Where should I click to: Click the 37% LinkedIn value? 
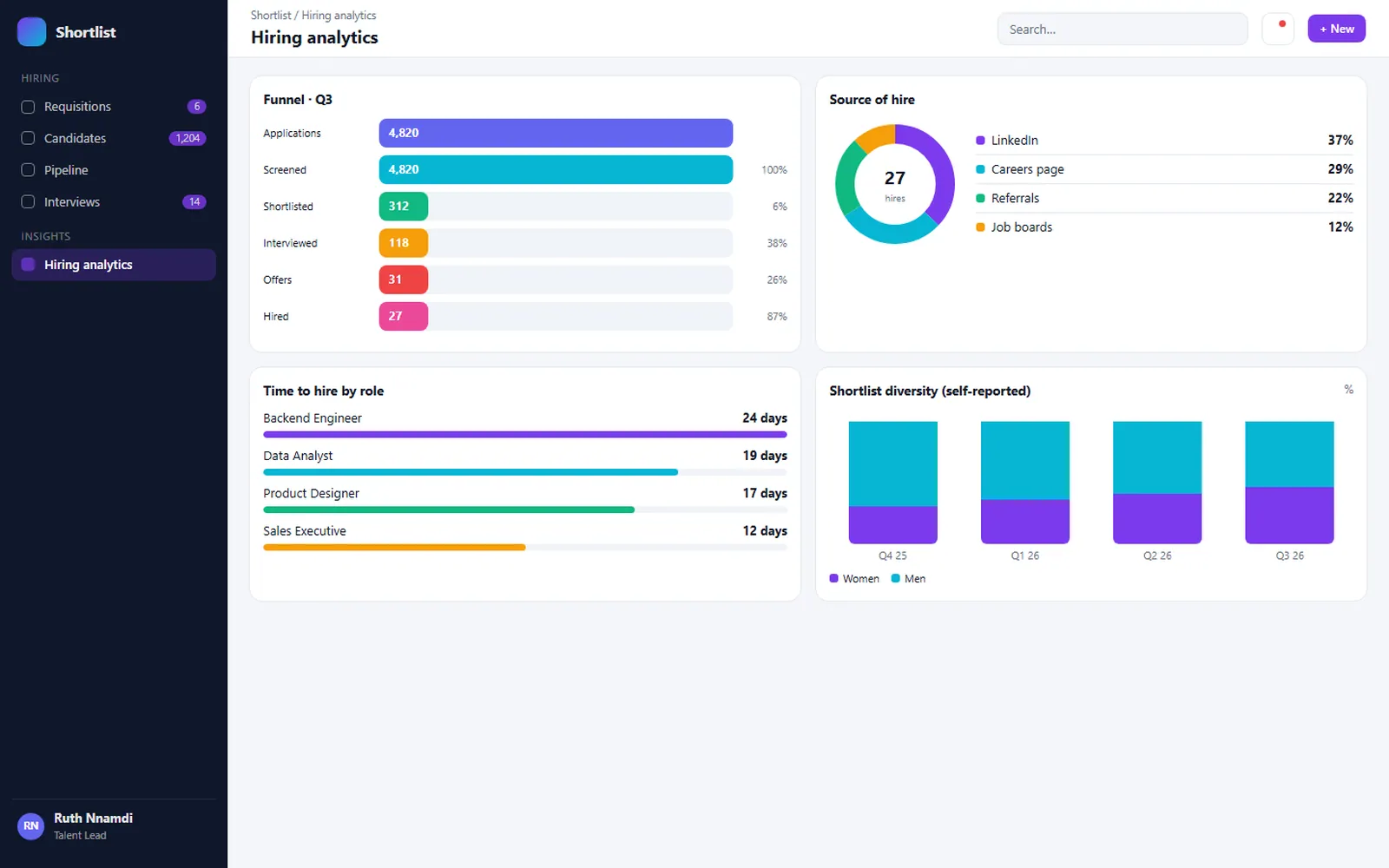(1340, 141)
